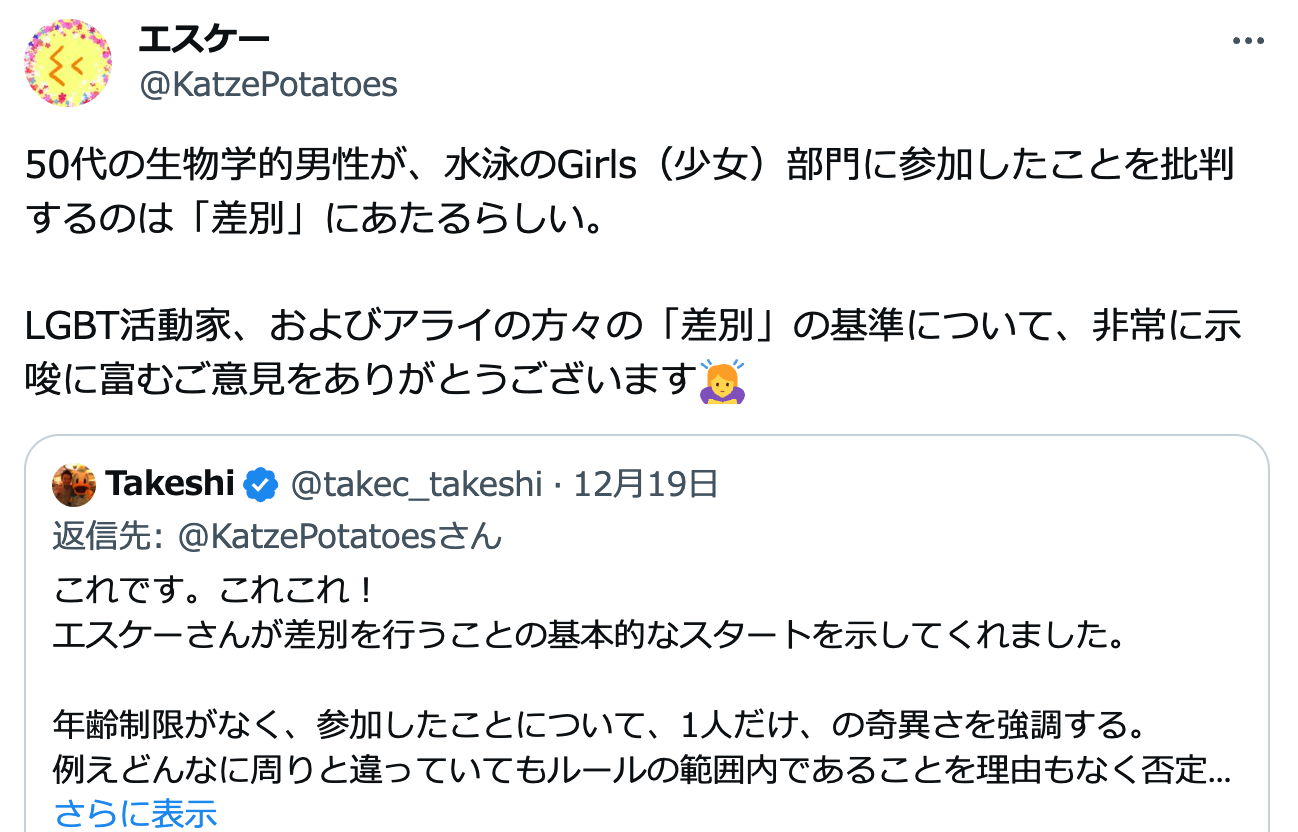
Task: Click the quoted text これです。これこれ！
Action: [213, 591]
